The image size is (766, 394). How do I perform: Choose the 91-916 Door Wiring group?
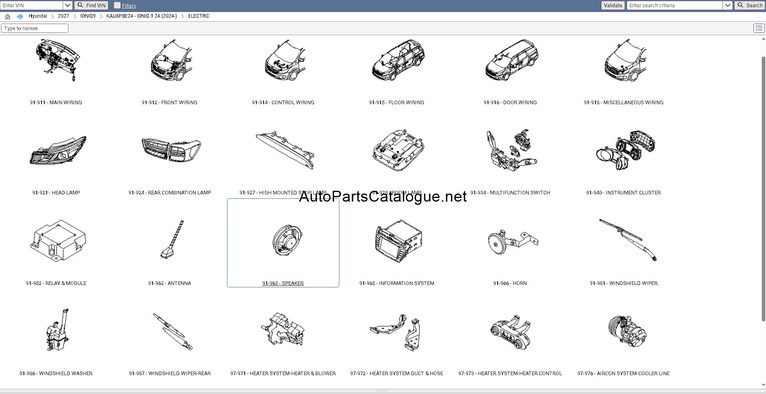coord(511,61)
